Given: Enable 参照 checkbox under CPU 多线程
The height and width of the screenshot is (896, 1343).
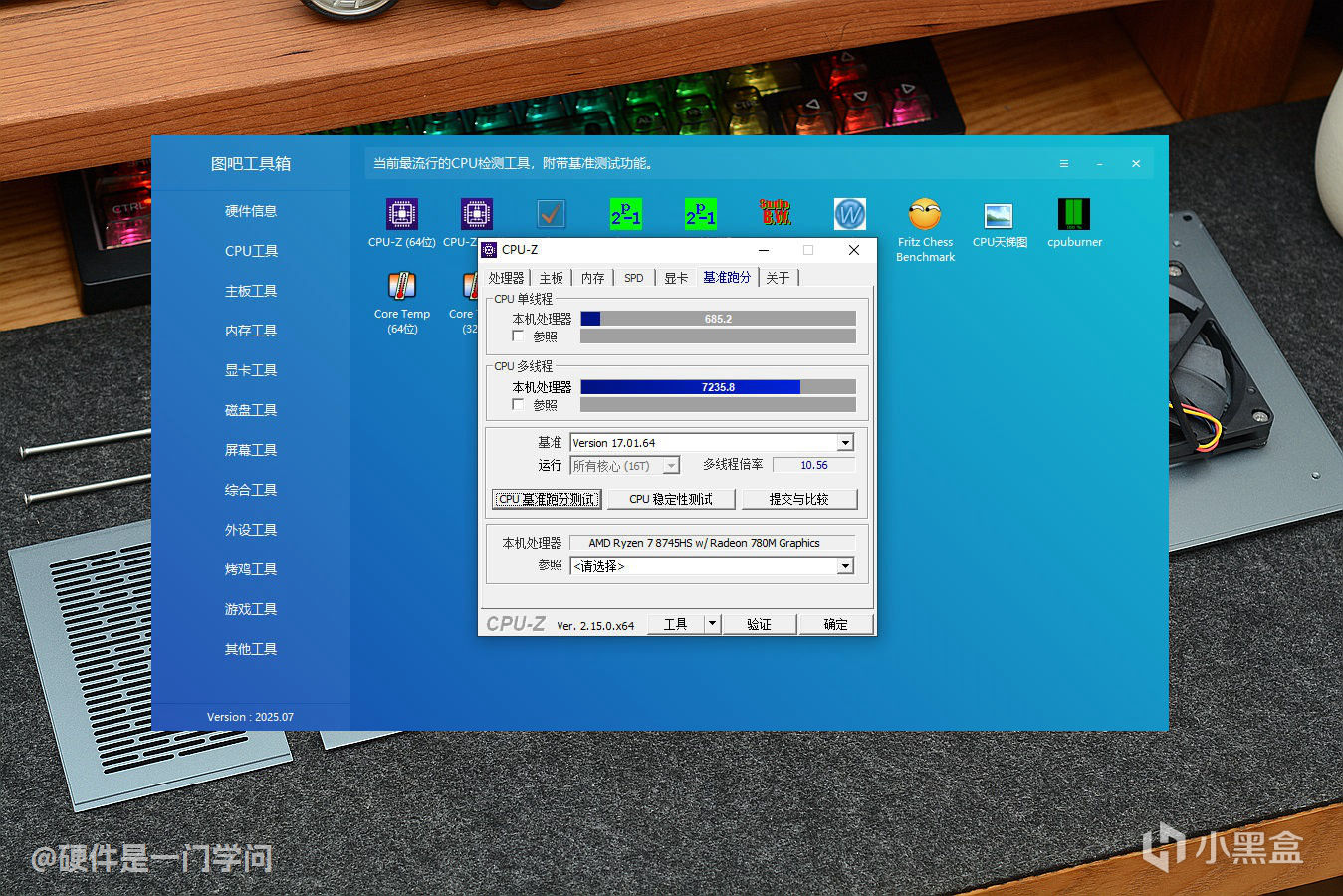Looking at the screenshot, I should tap(518, 405).
